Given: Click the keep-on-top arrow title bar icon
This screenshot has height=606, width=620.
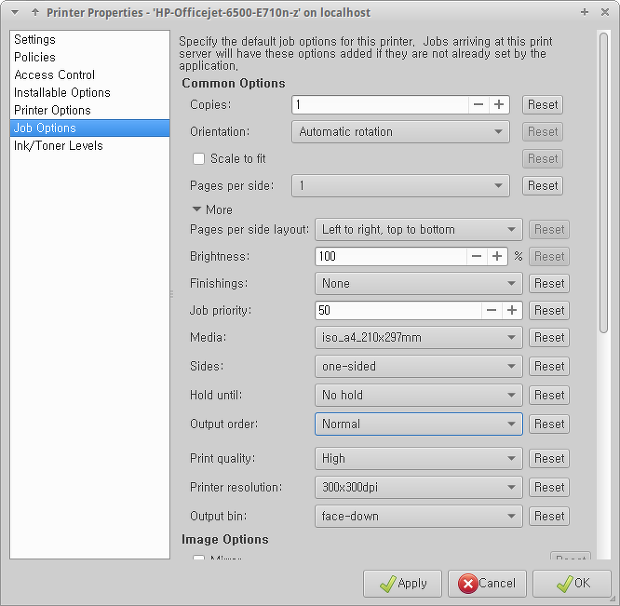Looking at the screenshot, I should pyautogui.click(x=35, y=13).
